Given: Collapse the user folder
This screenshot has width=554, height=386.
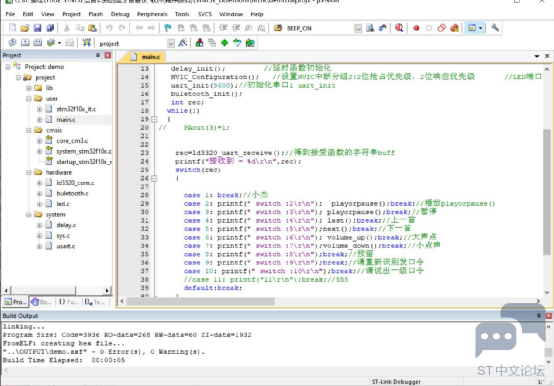Looking at the screenshot, I should click(x=29, y=99).
